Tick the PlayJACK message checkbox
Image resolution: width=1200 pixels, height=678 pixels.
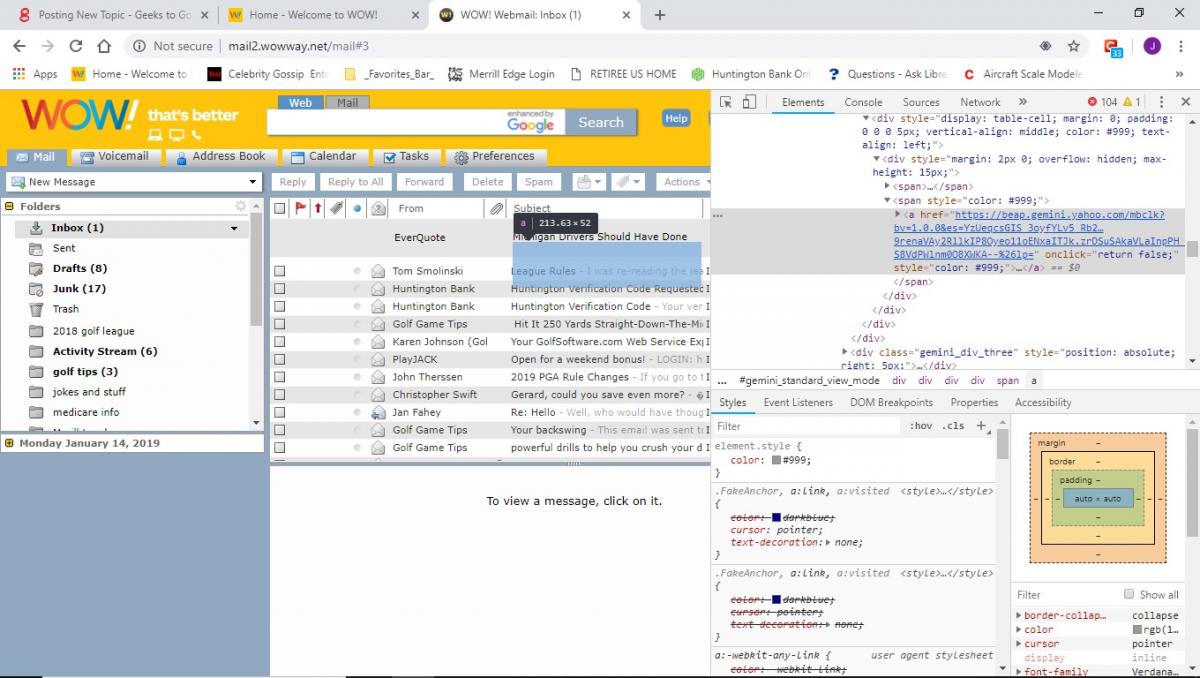(x=280, y=359)
